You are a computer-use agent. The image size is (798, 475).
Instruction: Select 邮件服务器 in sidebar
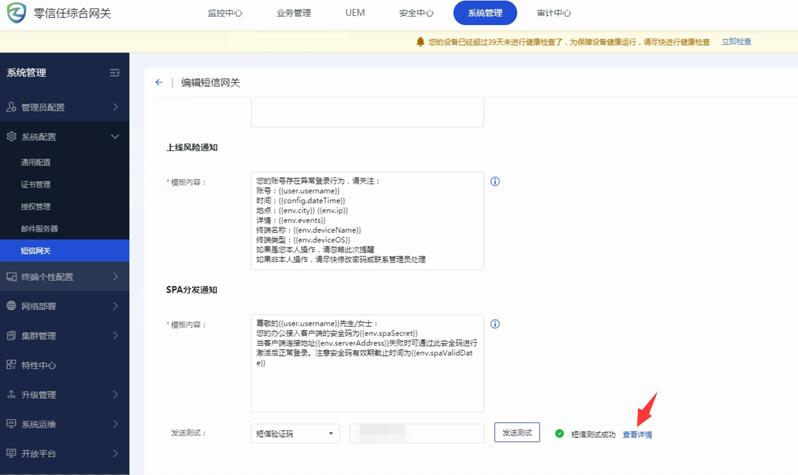(x=39, y=229)
